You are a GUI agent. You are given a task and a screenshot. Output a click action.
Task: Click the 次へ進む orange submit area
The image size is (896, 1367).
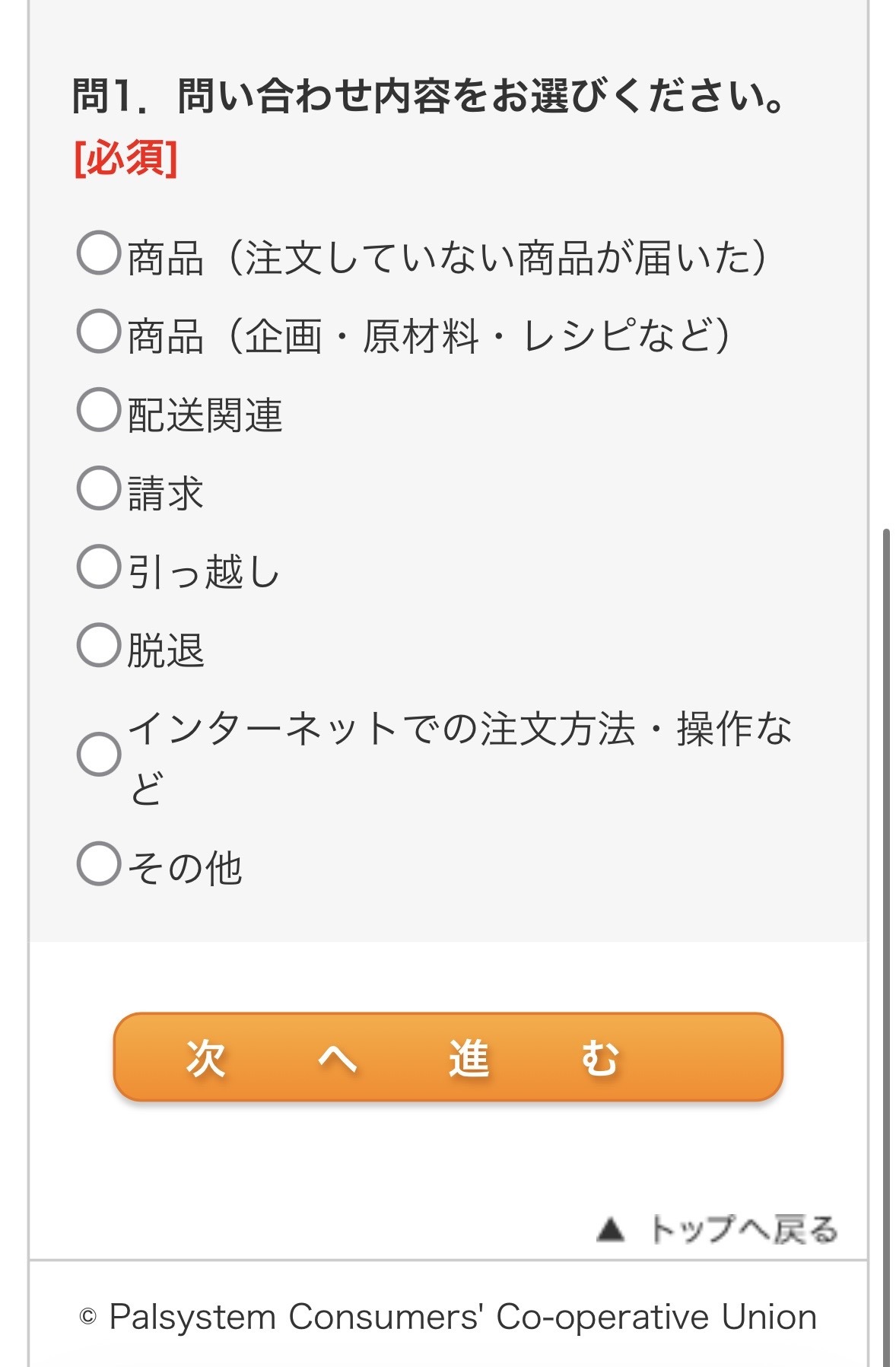[449, 1057]
